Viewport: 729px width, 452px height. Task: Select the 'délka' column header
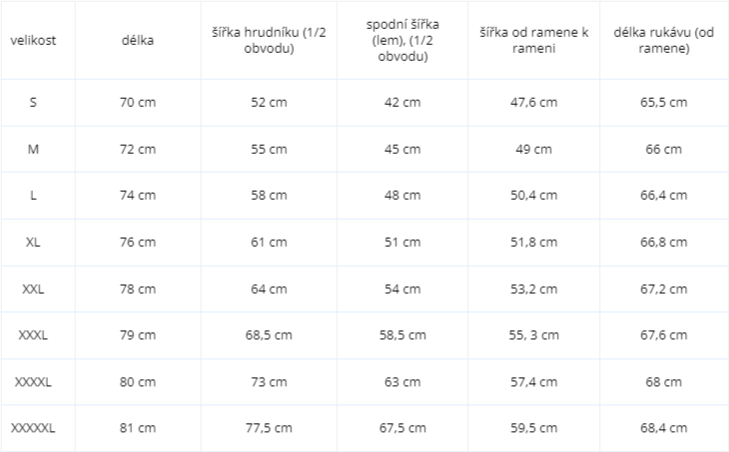click(138, 40)
